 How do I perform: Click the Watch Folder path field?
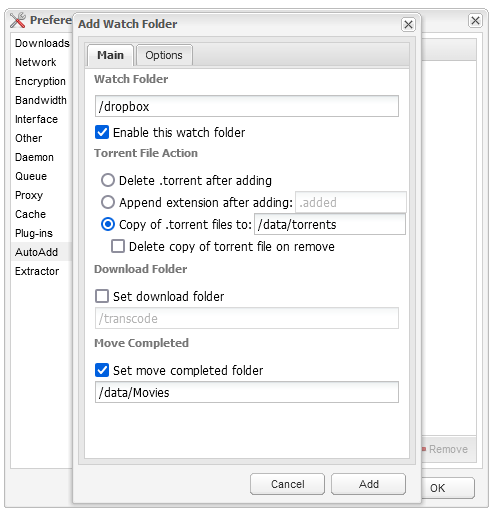point(247,106)
